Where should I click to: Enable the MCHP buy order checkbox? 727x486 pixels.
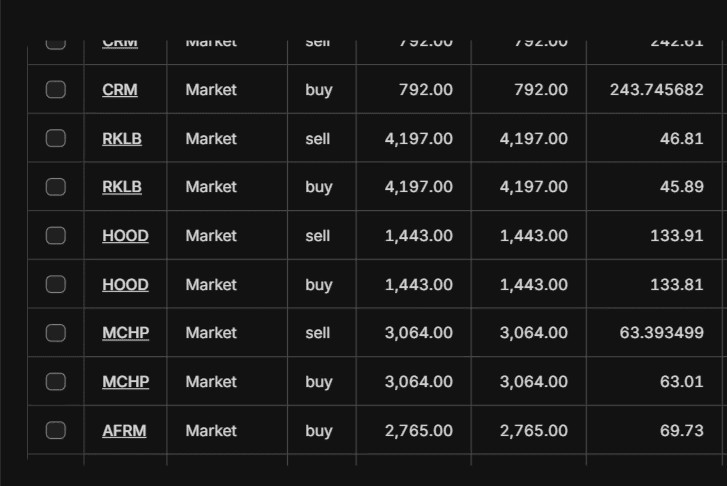coord(56,382)
